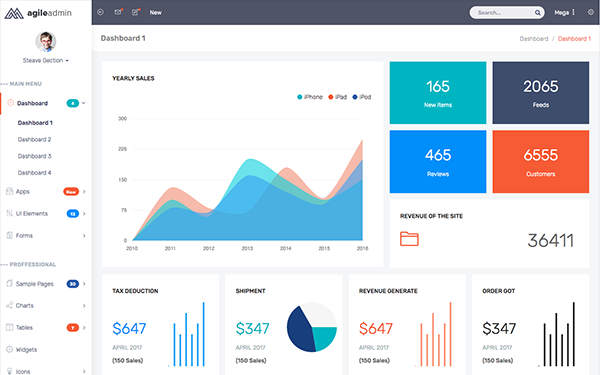
Task: Select Dashboard 1 in the sidebar
Action: [x=35, y=123]
